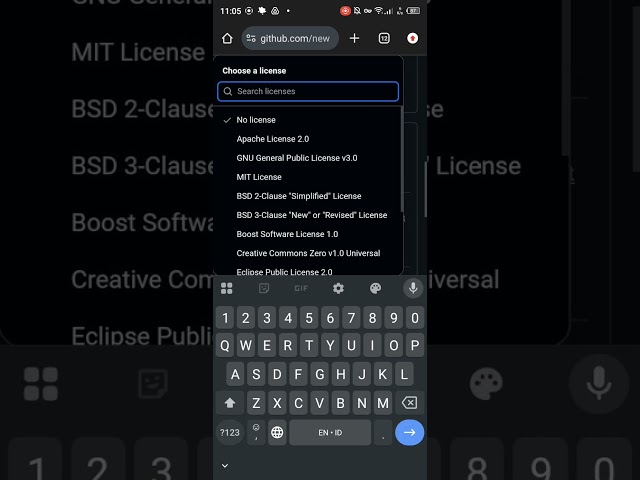Image resolution: width=640 pixels, height=480 pixels.
Task: Select BSD 3-Clause New or Revised License
Action: coord(308,215)
